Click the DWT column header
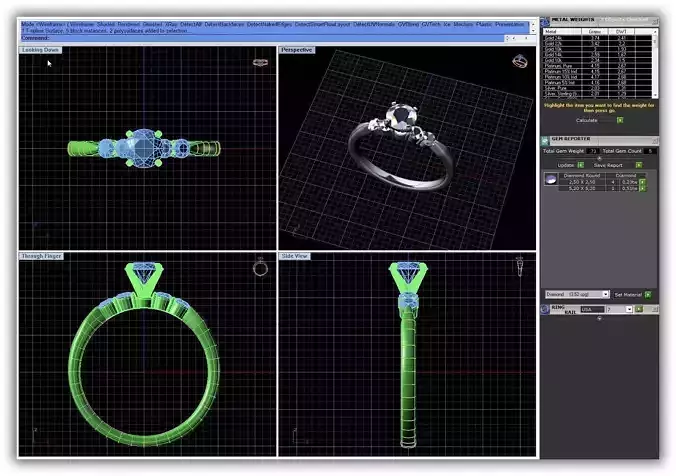Image resolution: width=676 pixels, height=476 pixels. pos(621,31)
